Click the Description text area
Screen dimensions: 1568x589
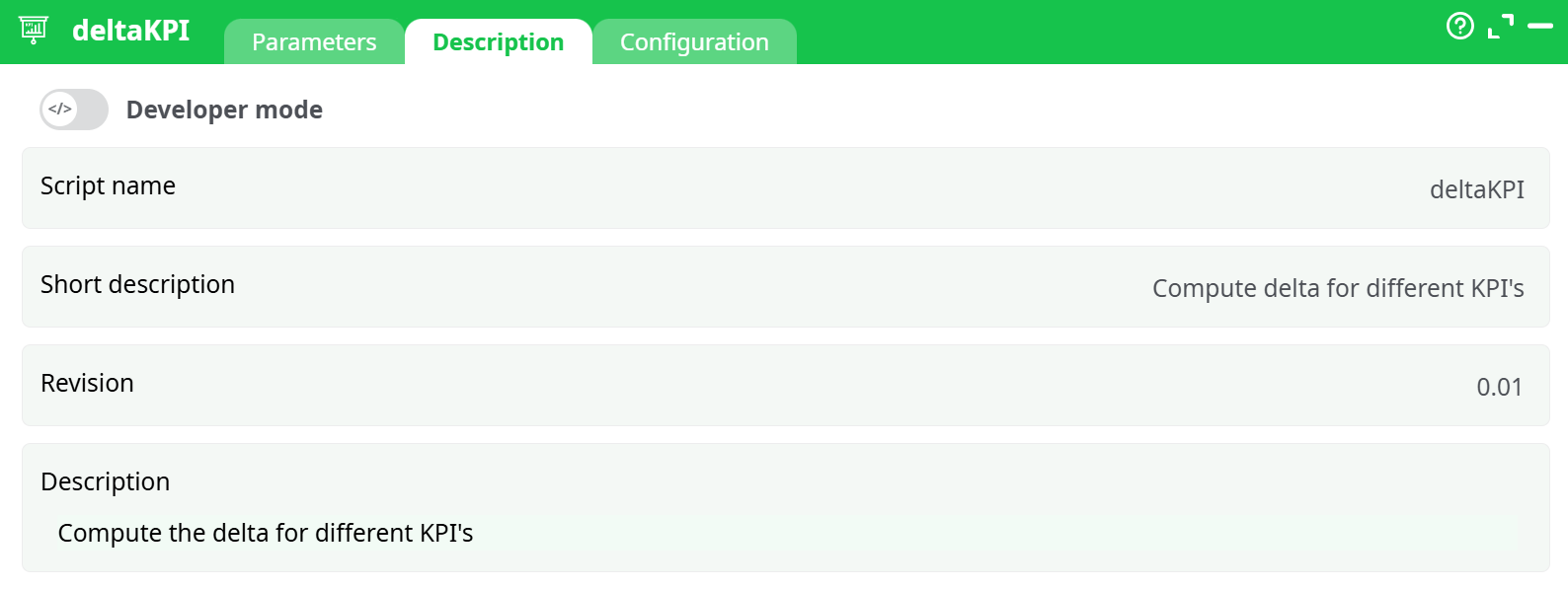point(267,533)
